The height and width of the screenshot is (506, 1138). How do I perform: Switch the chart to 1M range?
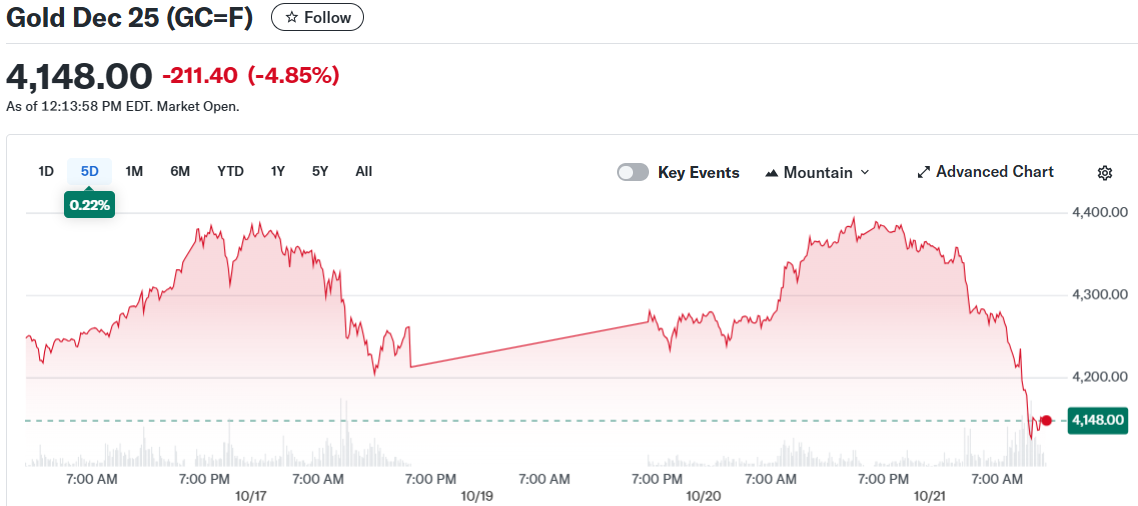[x=134, y=171]
